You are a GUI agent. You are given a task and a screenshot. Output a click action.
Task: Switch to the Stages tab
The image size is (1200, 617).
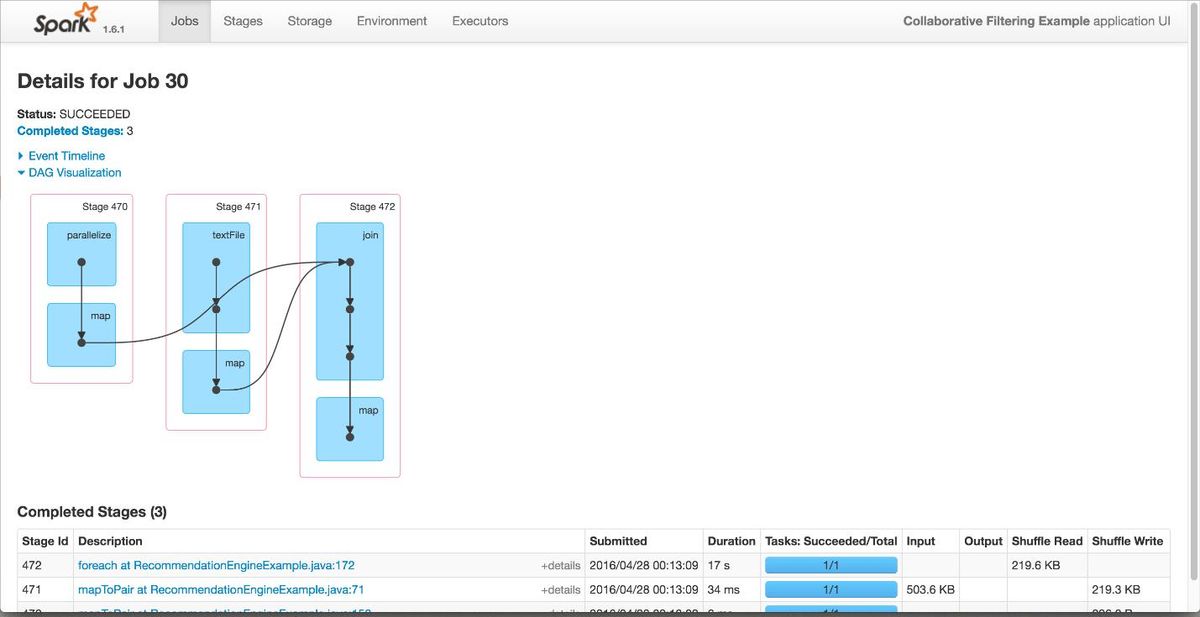pos(242,20)
